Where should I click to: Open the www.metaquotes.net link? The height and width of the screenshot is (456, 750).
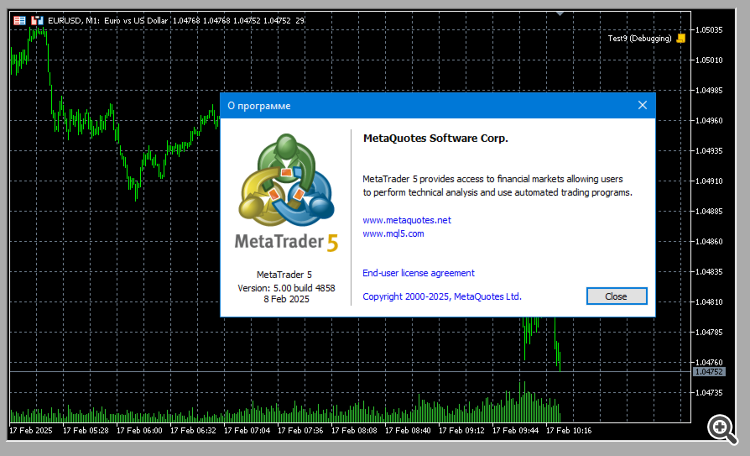[407, 220]
